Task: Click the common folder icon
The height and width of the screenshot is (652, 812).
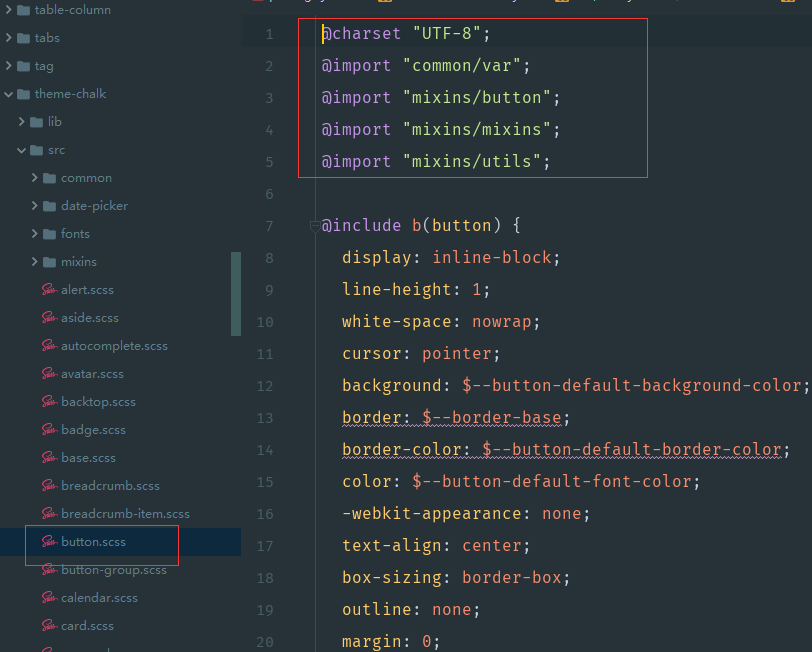Action: point(49,178)
